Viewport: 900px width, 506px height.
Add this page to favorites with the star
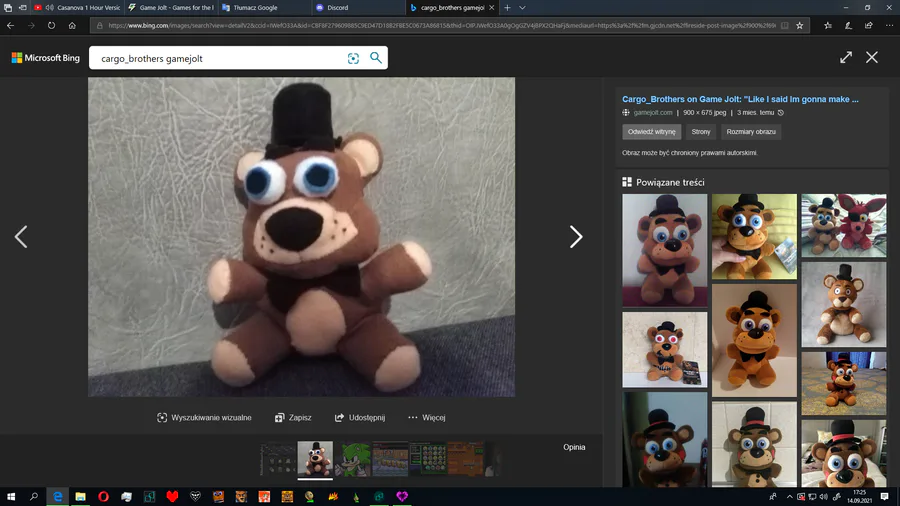[x=800, y=25]
